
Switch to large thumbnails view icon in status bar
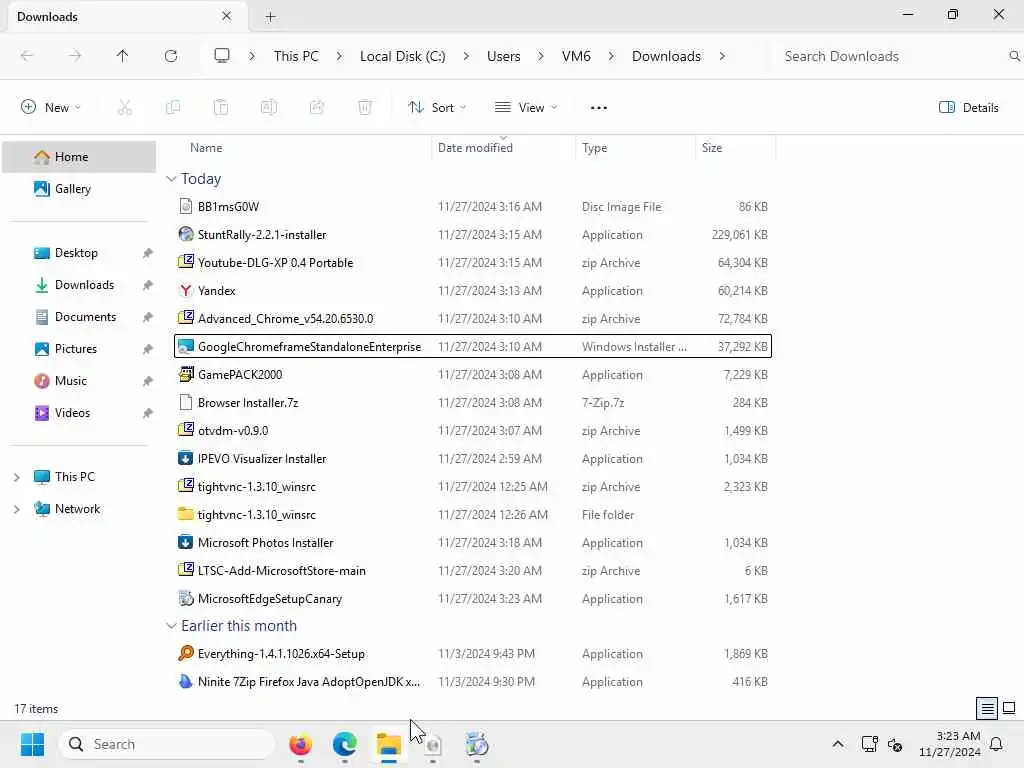1009,708
